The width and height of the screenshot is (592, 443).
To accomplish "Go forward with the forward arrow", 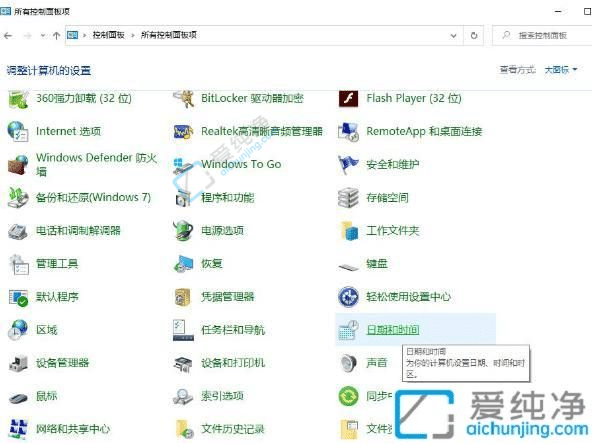I will [x=28, y=36].
